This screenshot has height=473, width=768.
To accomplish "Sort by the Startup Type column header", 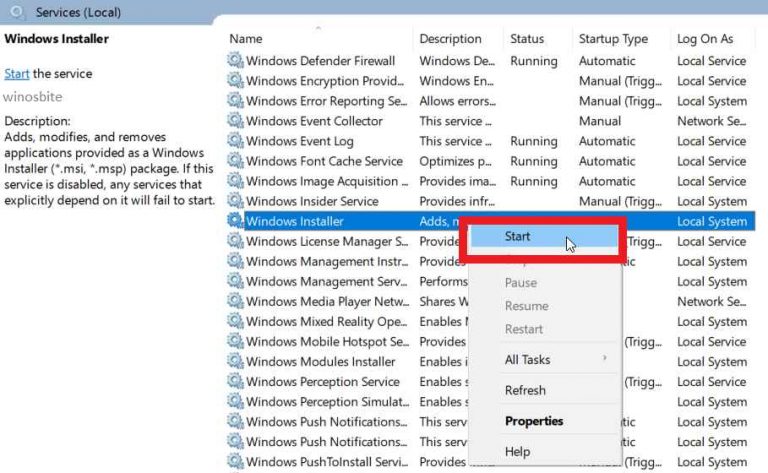I will pyautogui.click(x=613, y=39).
